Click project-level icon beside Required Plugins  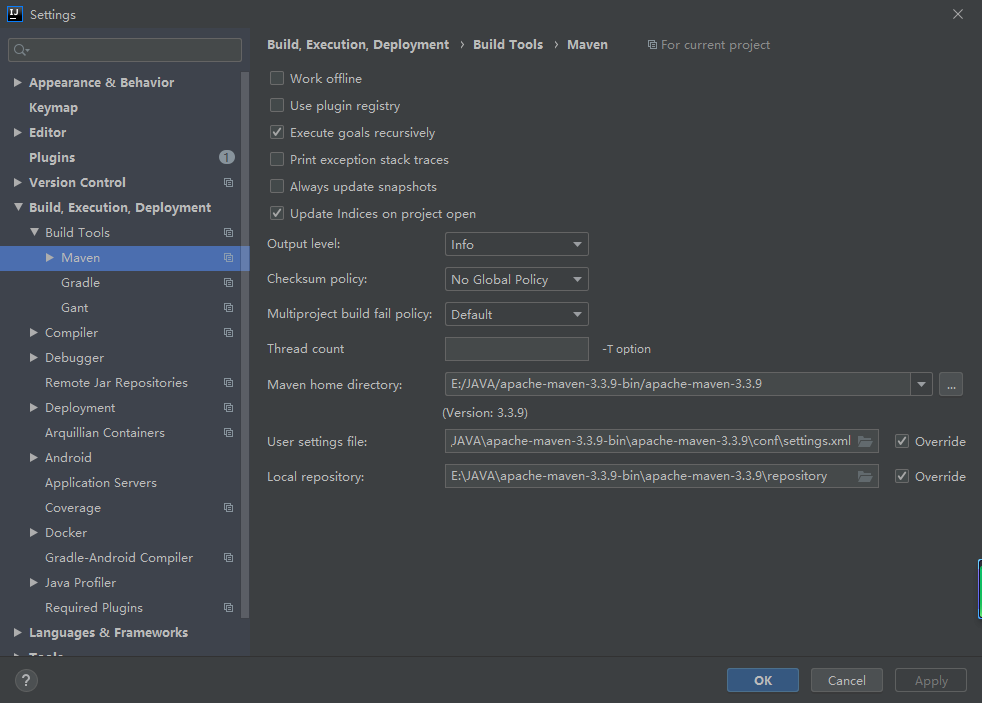pos(229,608)
